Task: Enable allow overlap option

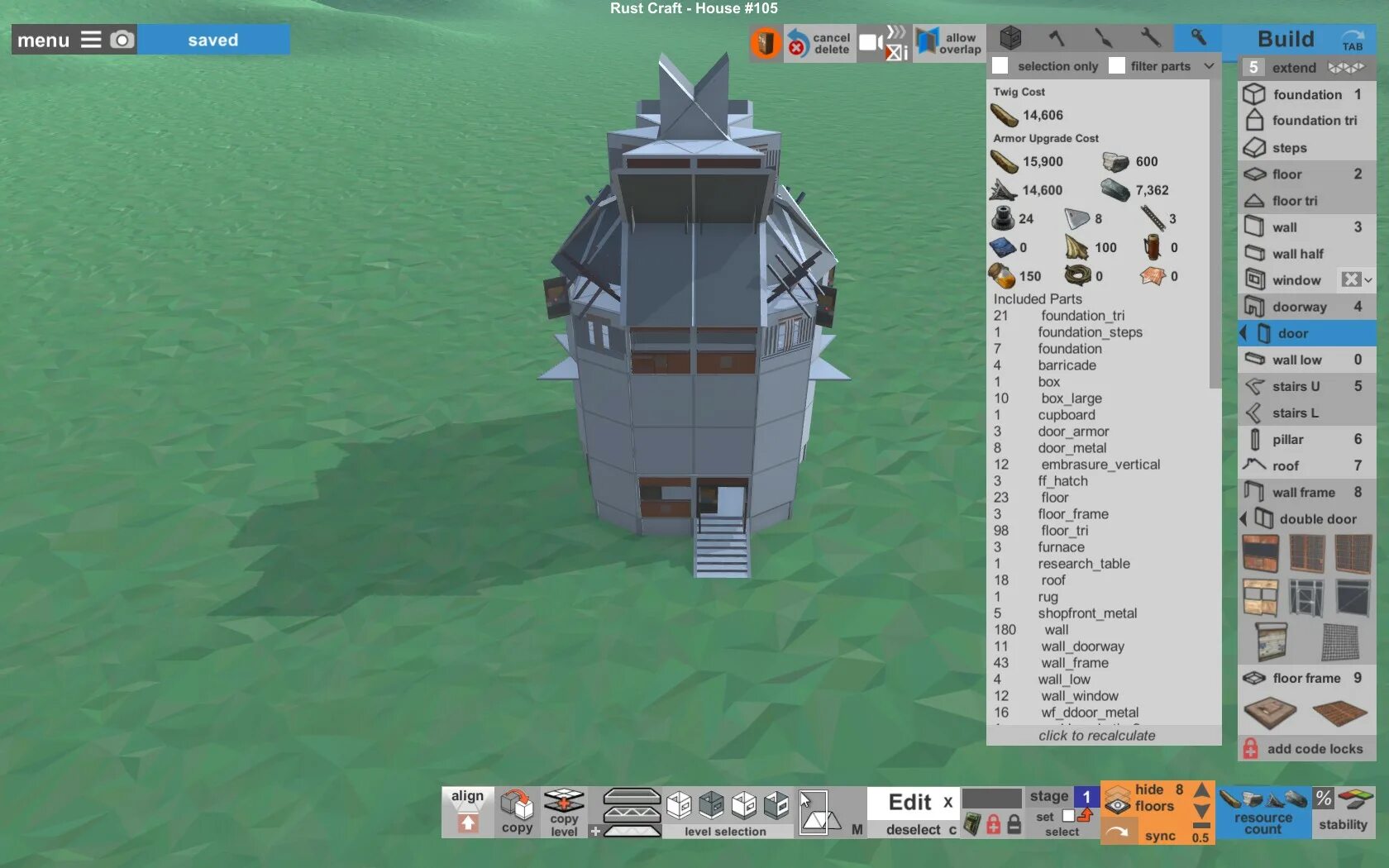Action: coord(949,43)
